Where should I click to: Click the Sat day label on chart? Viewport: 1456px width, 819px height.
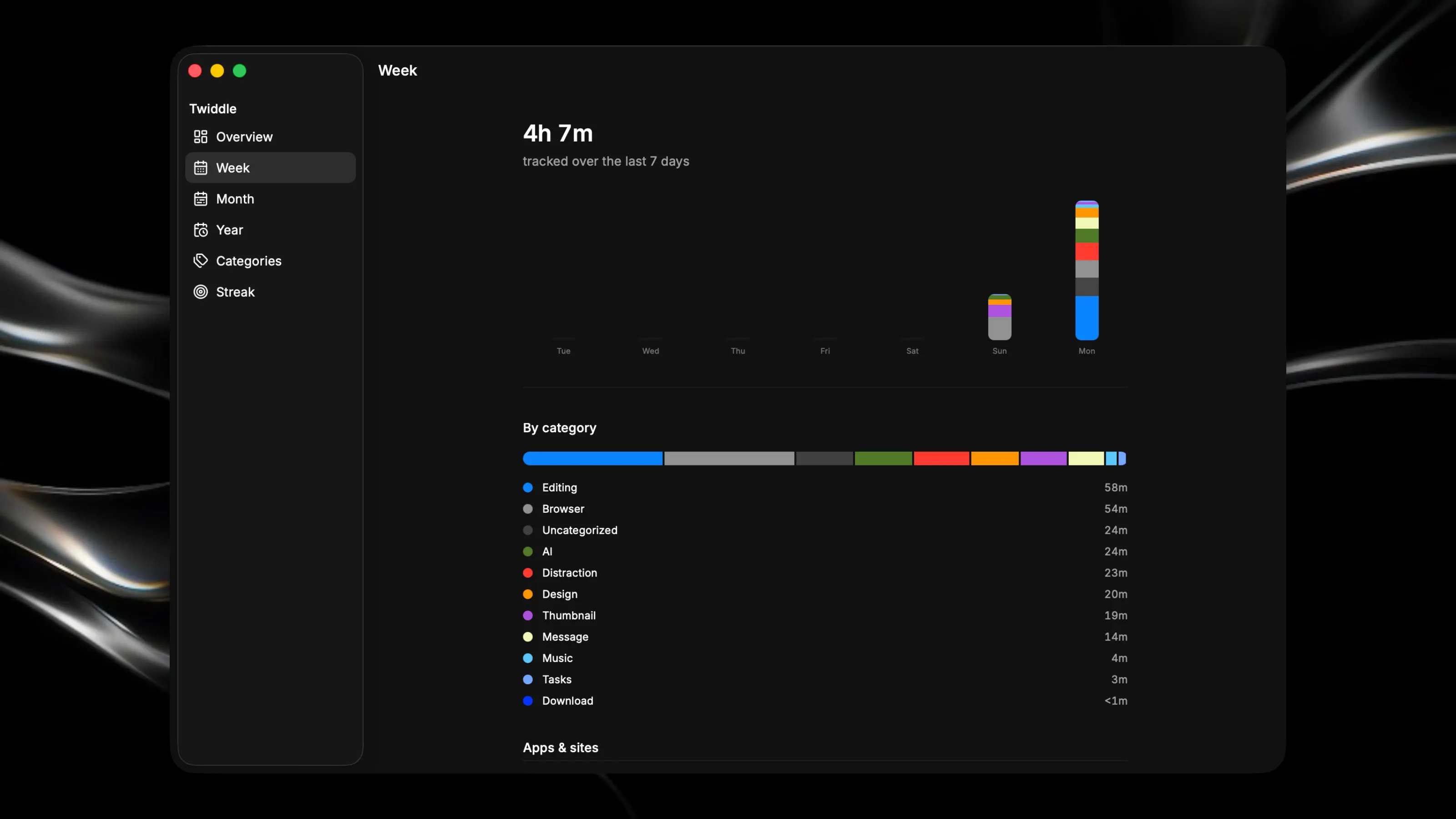click(912, 351)
